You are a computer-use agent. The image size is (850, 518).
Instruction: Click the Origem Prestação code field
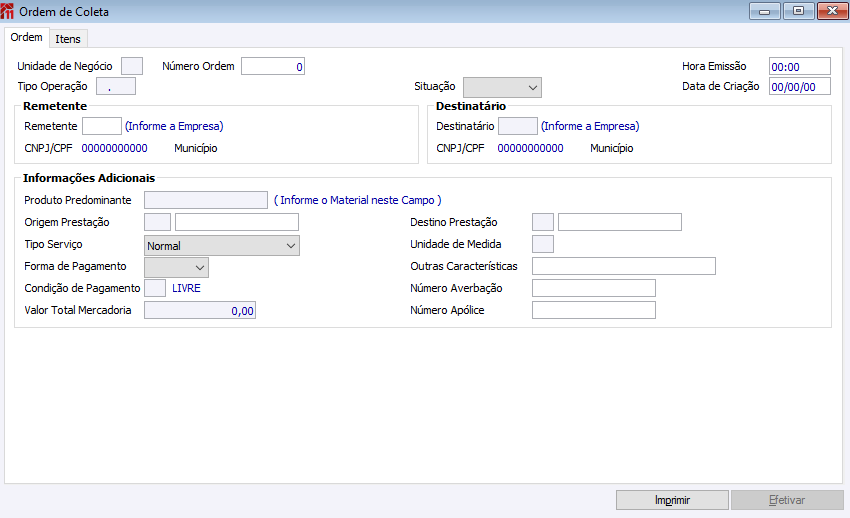click(x=157, y=222)
